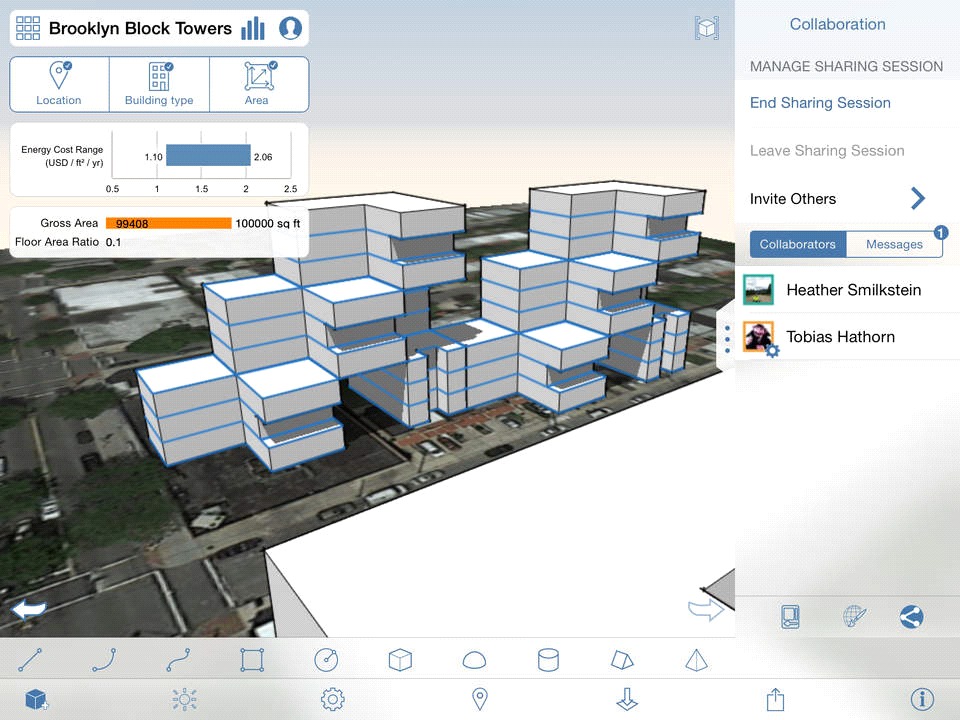Open the gear settings icon
The width and height of the screenshot is (960, 720).
point(332,699)
